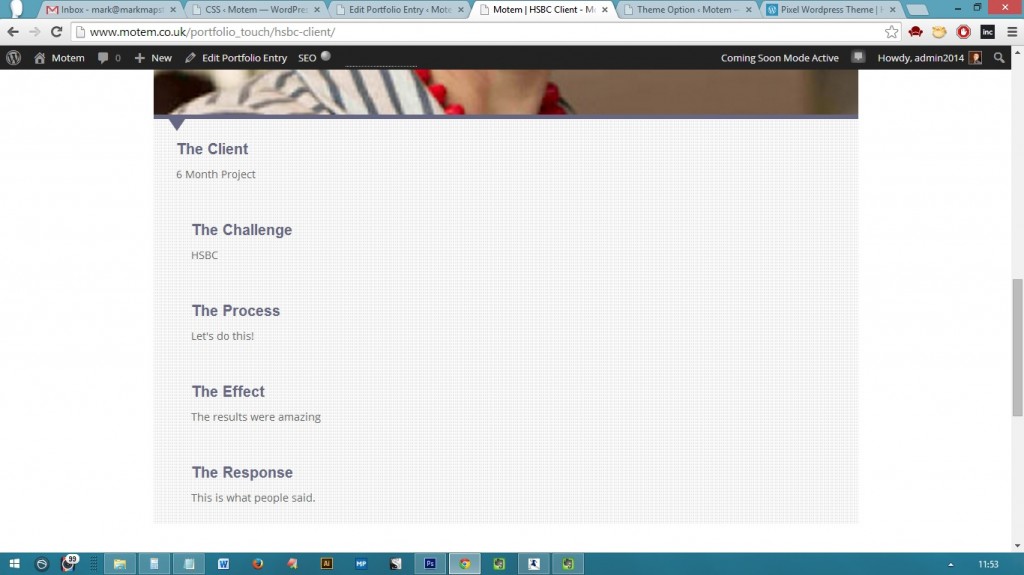Switch to the CSS ‹ Motem tab
The height and width of the screenshot is (575, 1024).
point(256,9)
